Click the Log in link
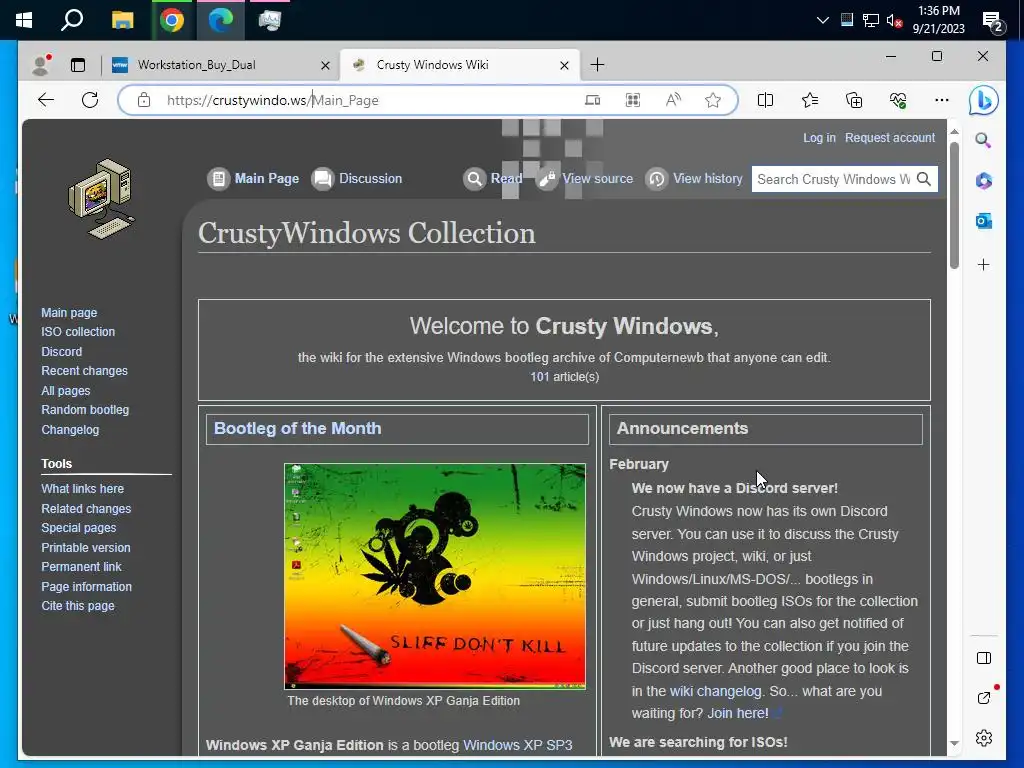The image size is (1024, 768). [x=819, y=138]
